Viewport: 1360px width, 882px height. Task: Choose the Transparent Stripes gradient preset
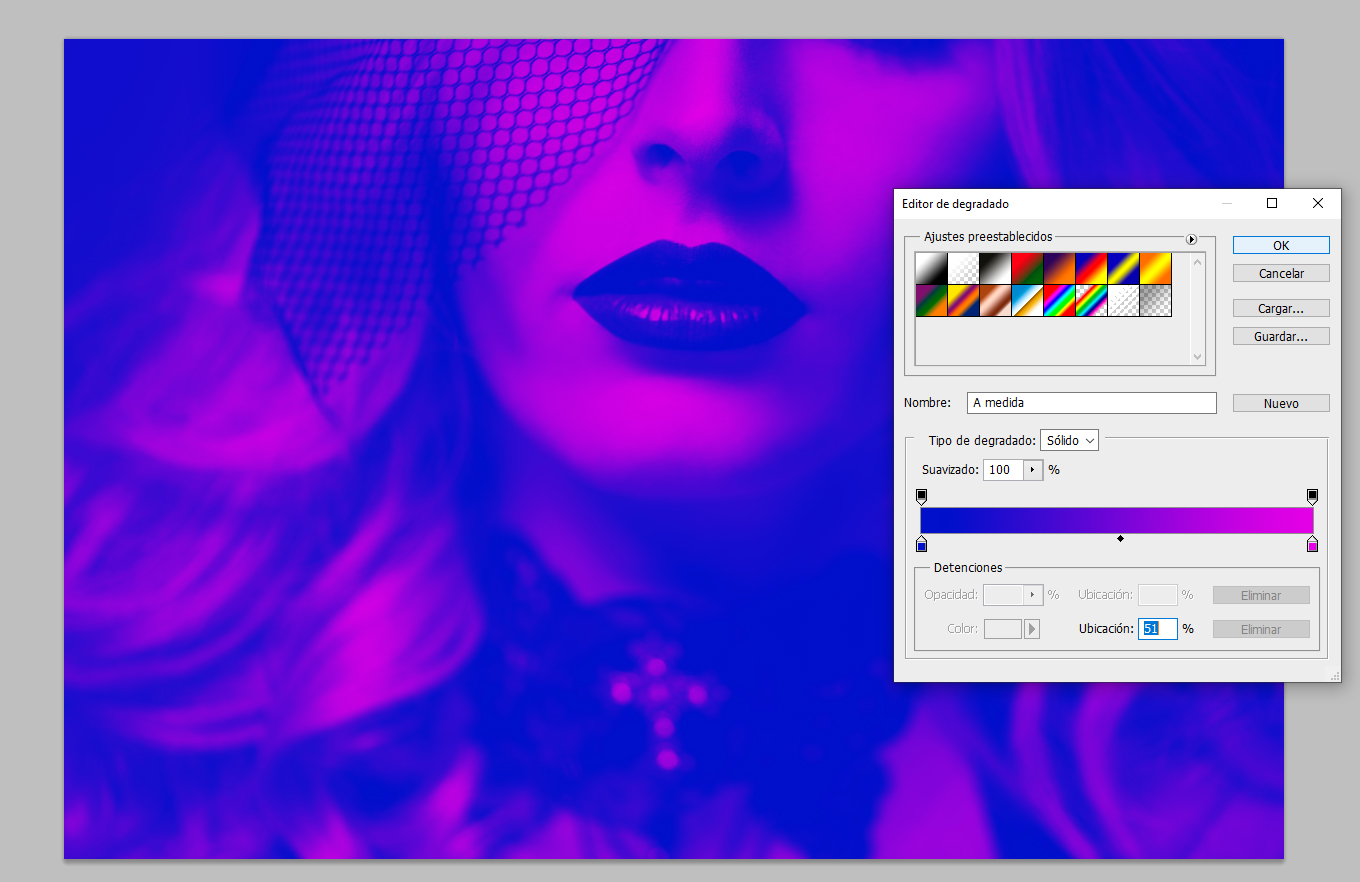[1123, 299]
